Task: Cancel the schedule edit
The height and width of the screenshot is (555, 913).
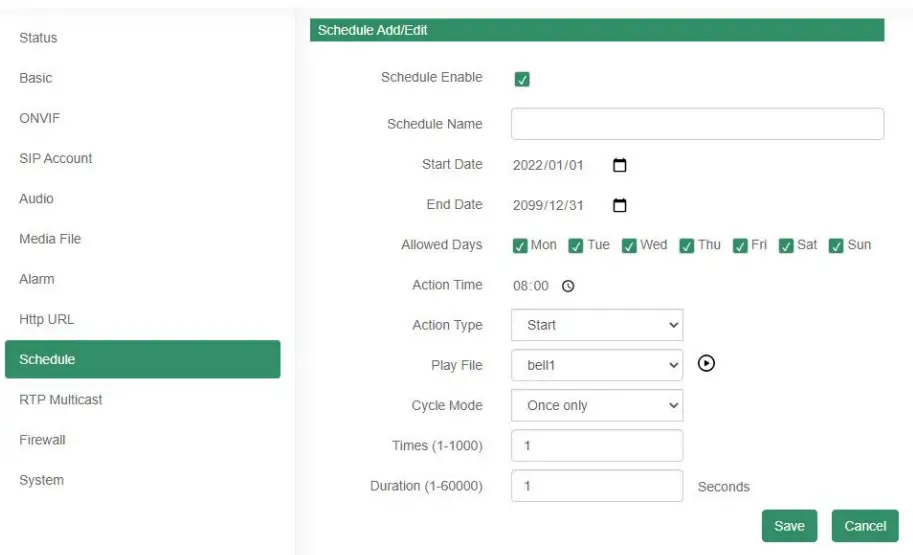Action: click(x=865, y=526)
